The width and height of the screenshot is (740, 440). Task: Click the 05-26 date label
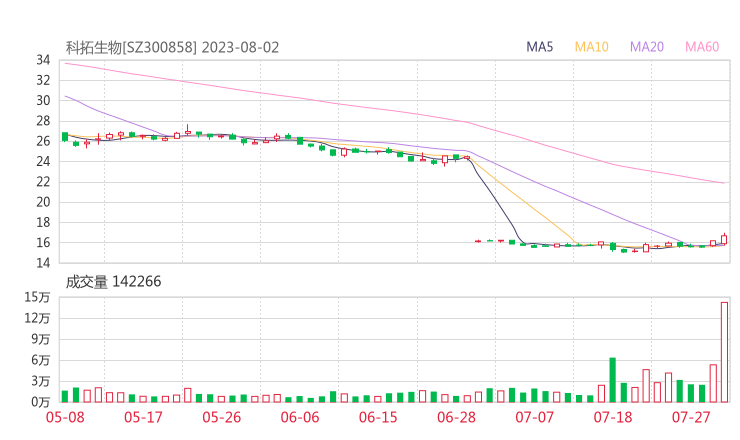221,417
